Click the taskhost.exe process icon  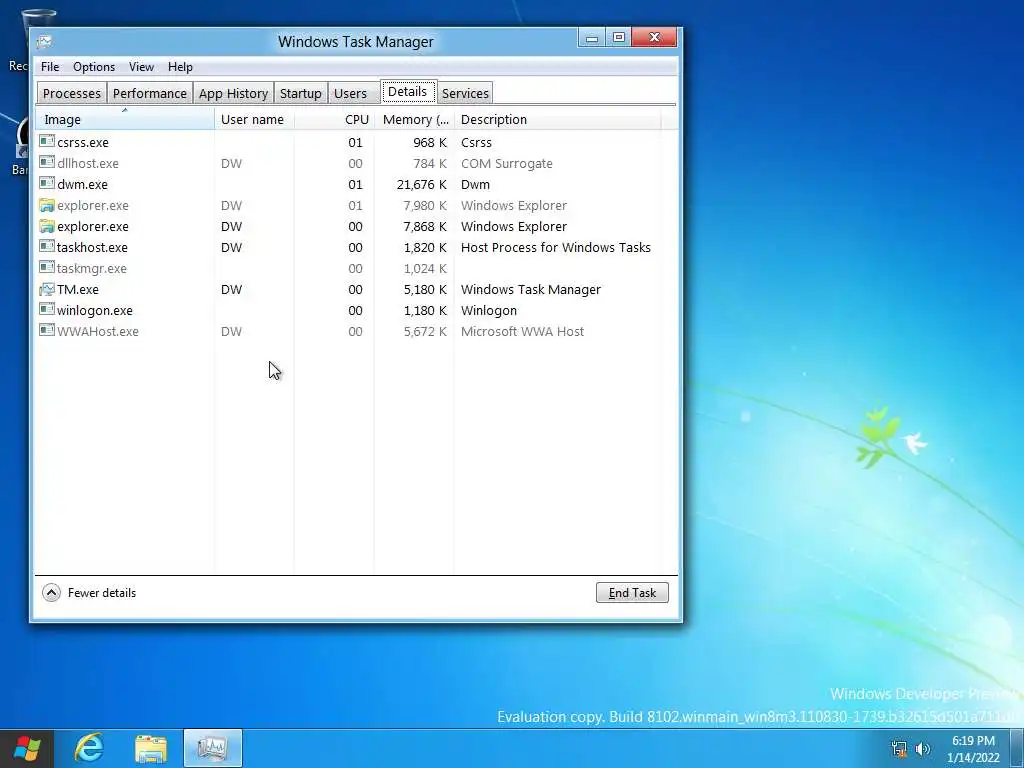(47, 246)
